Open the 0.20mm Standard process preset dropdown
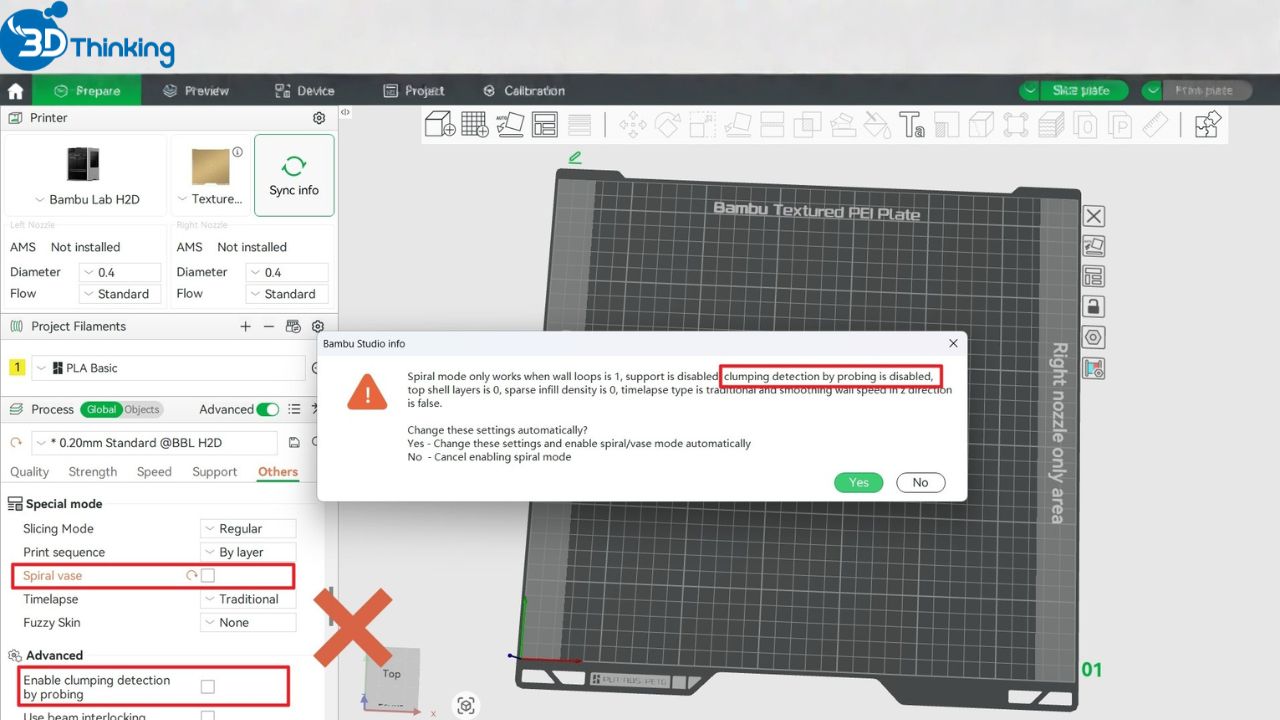Viewport: 1280px width, 720px height. [x=155, y=442]
